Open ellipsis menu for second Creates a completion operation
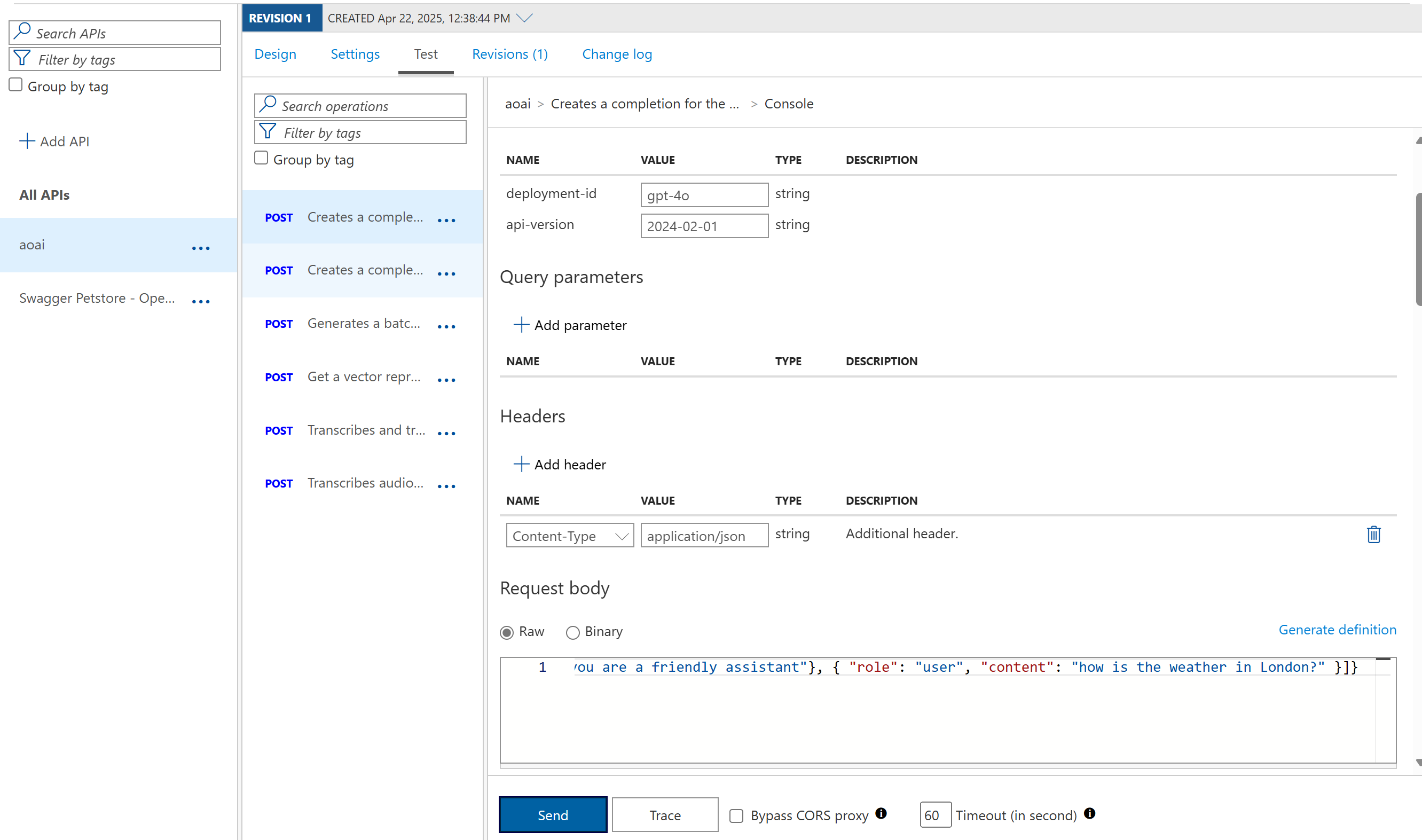 tap(446, 273)
